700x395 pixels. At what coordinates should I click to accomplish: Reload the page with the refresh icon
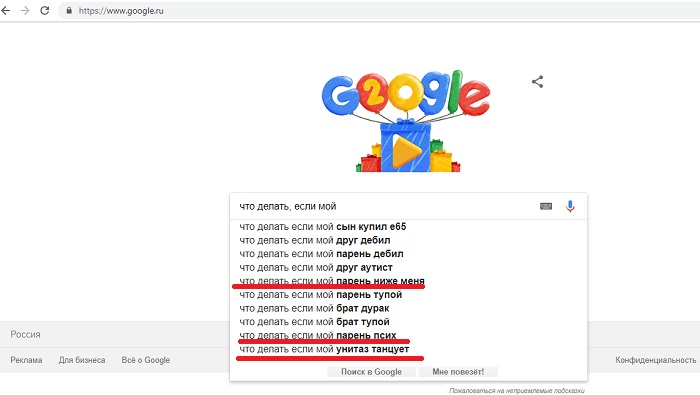point(45,10)
